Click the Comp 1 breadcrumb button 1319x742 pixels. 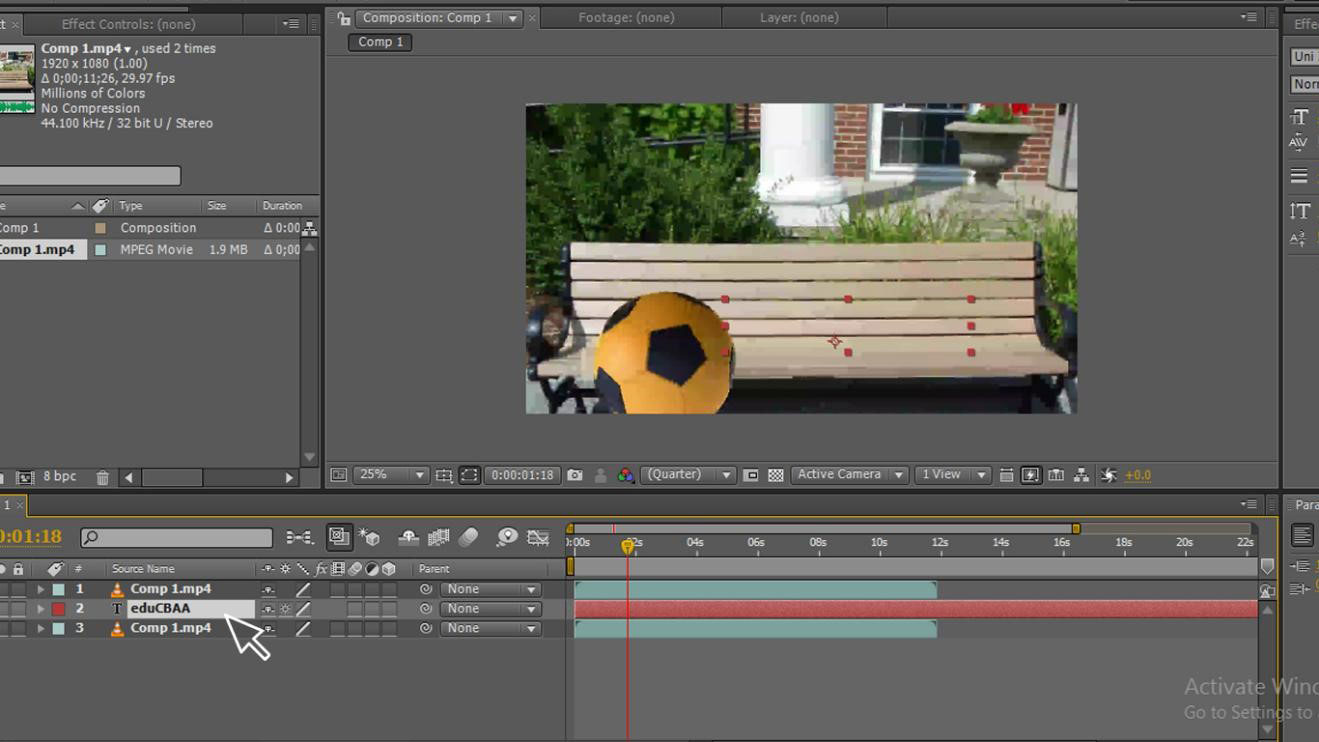click(381, 42)
